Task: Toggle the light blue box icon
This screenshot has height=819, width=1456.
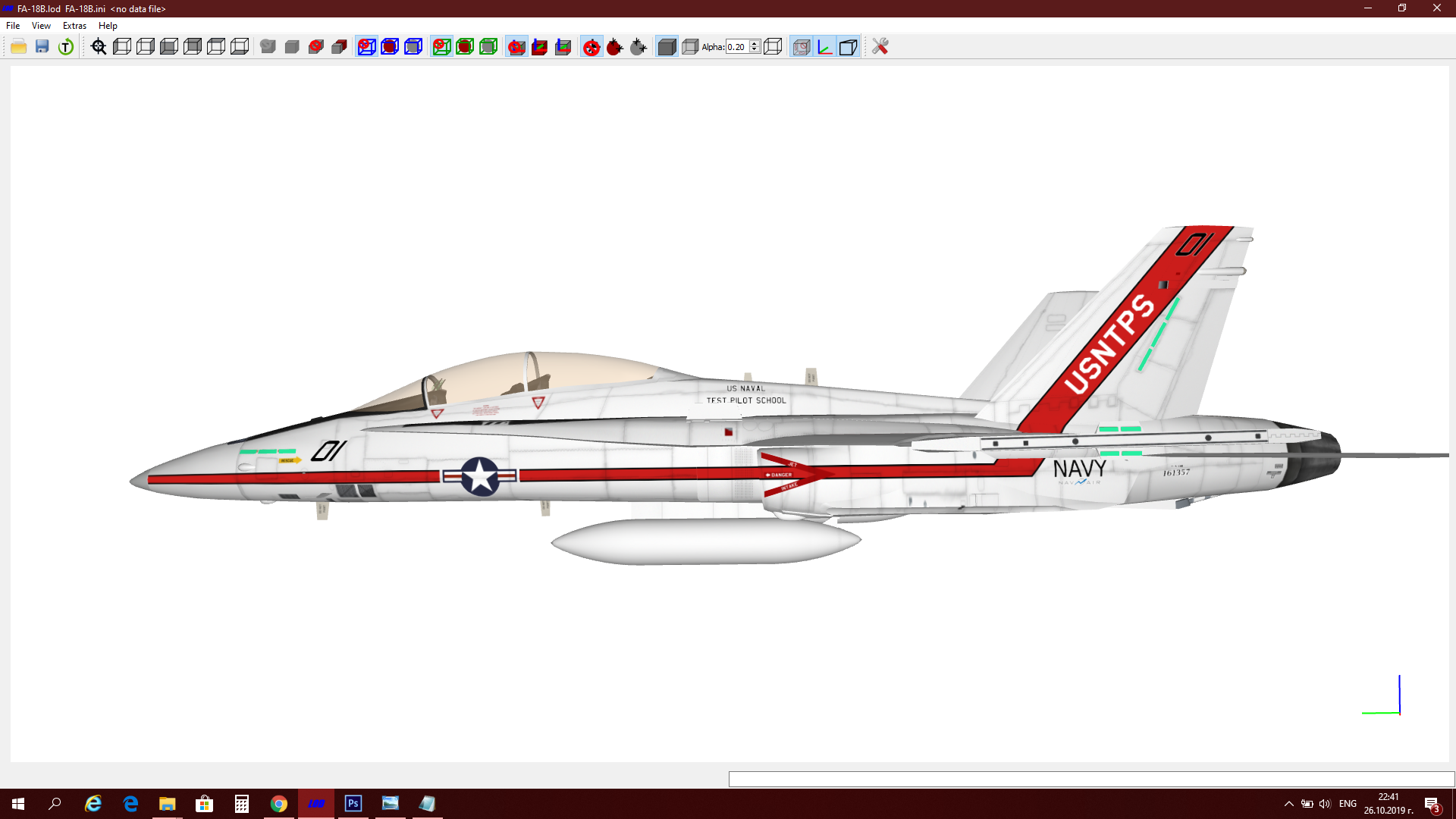Action: tap(849, 47)
